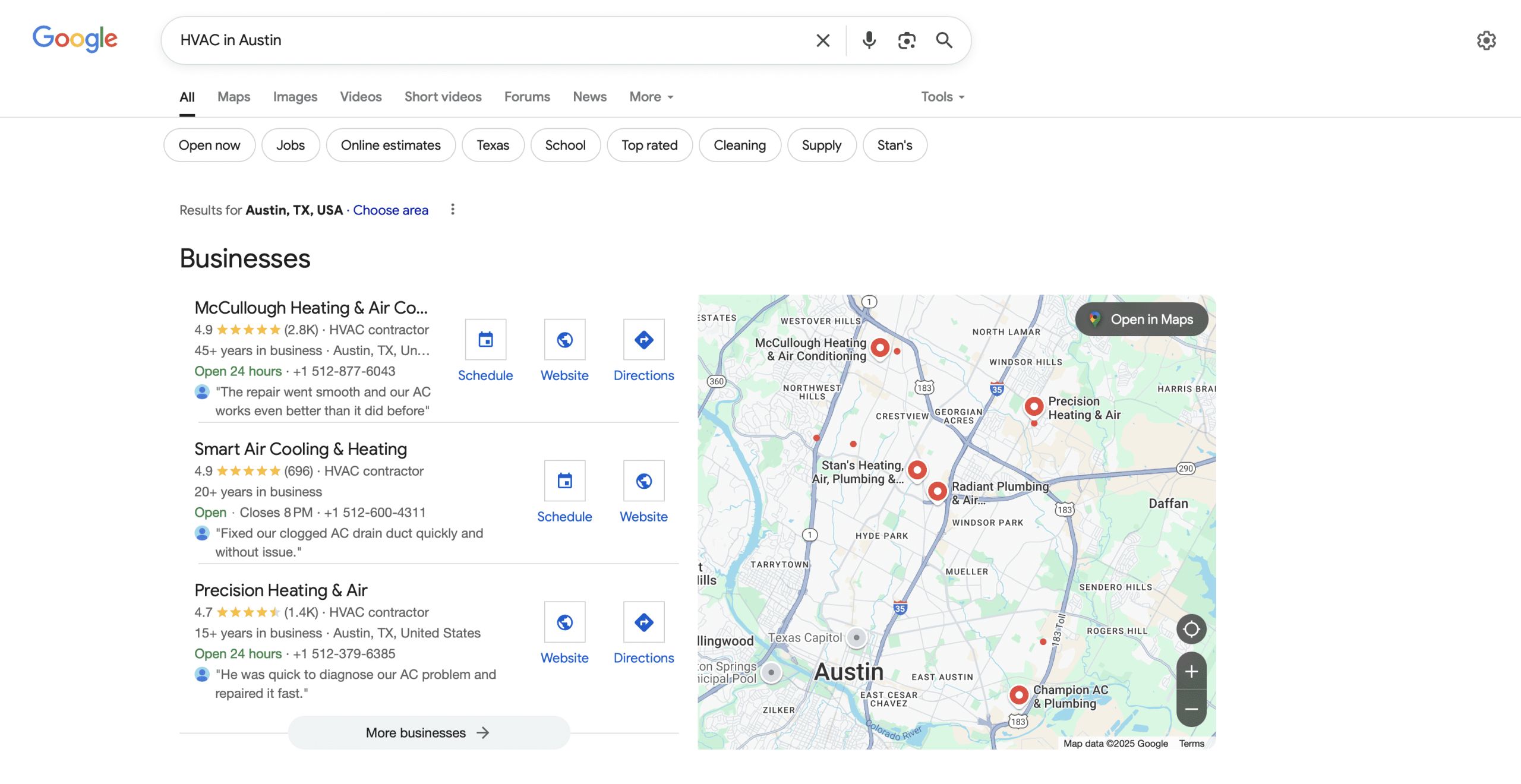Switch to the Maps tab
Screen dimensions: 1521x784
(233, 96)
